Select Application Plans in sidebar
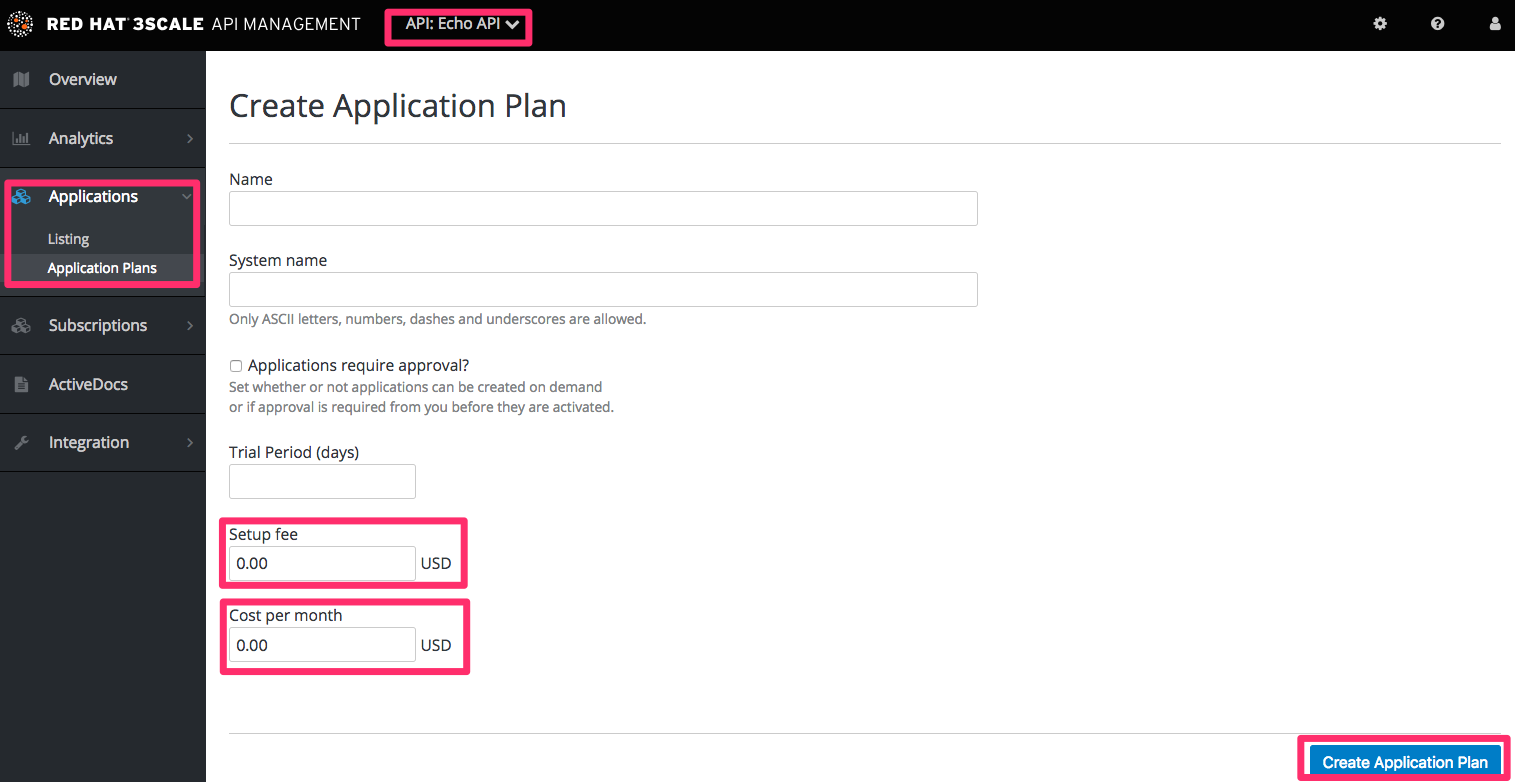1515x782 pixels. pyautogui.click(x=102, y=268)
